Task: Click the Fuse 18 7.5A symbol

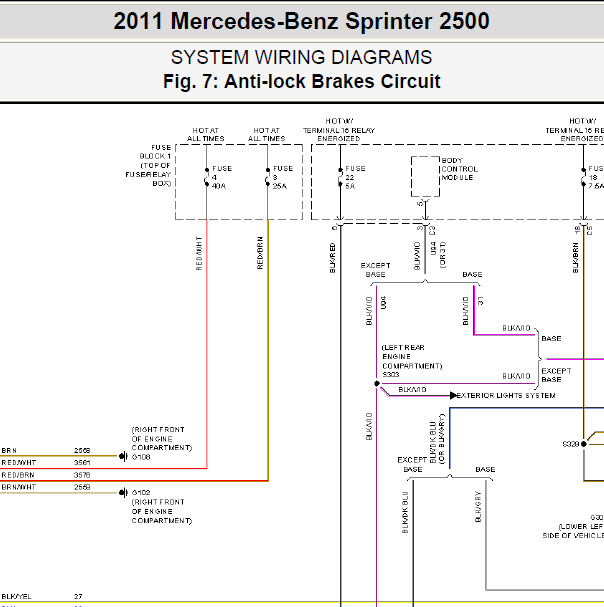Action: [584, 177]
